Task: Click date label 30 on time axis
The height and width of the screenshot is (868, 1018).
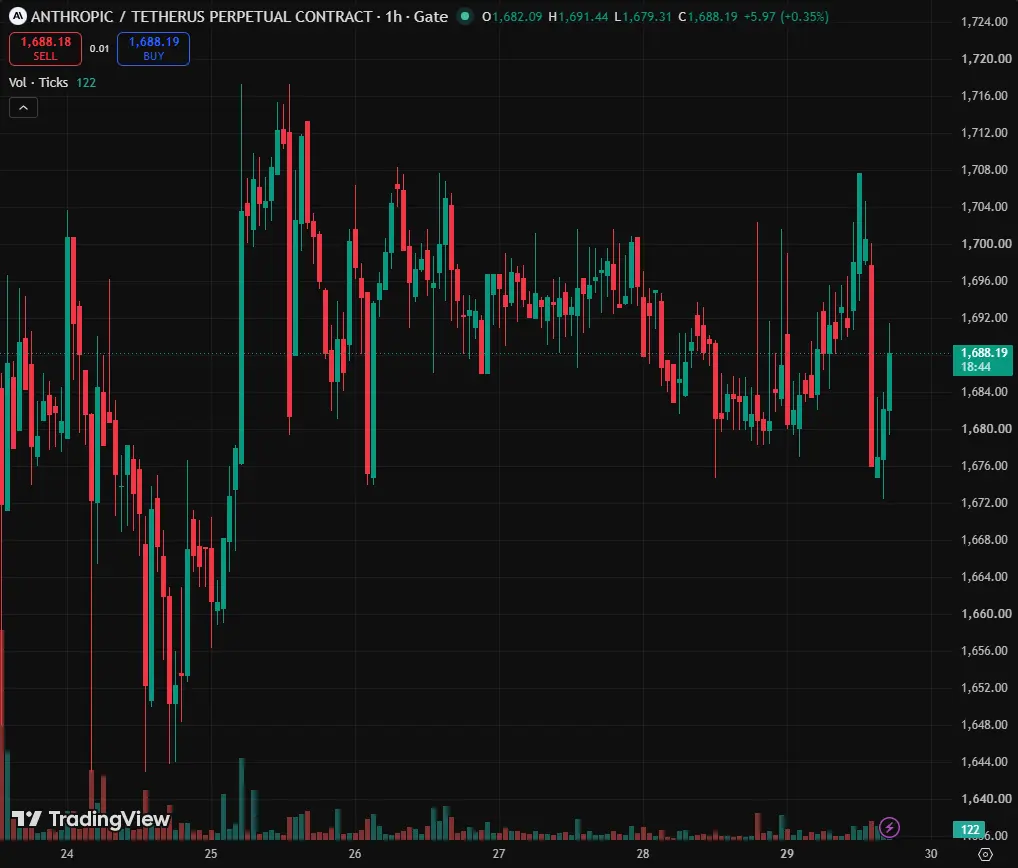Action: pyautogui.click(x=931, y=854)
